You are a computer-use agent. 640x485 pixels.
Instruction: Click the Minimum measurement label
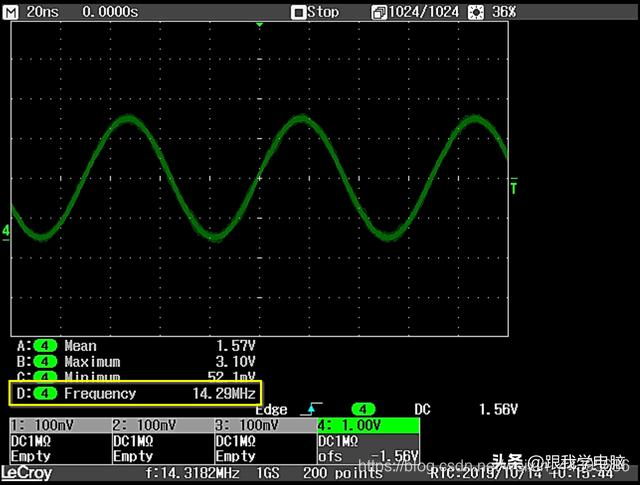point(92,376)
